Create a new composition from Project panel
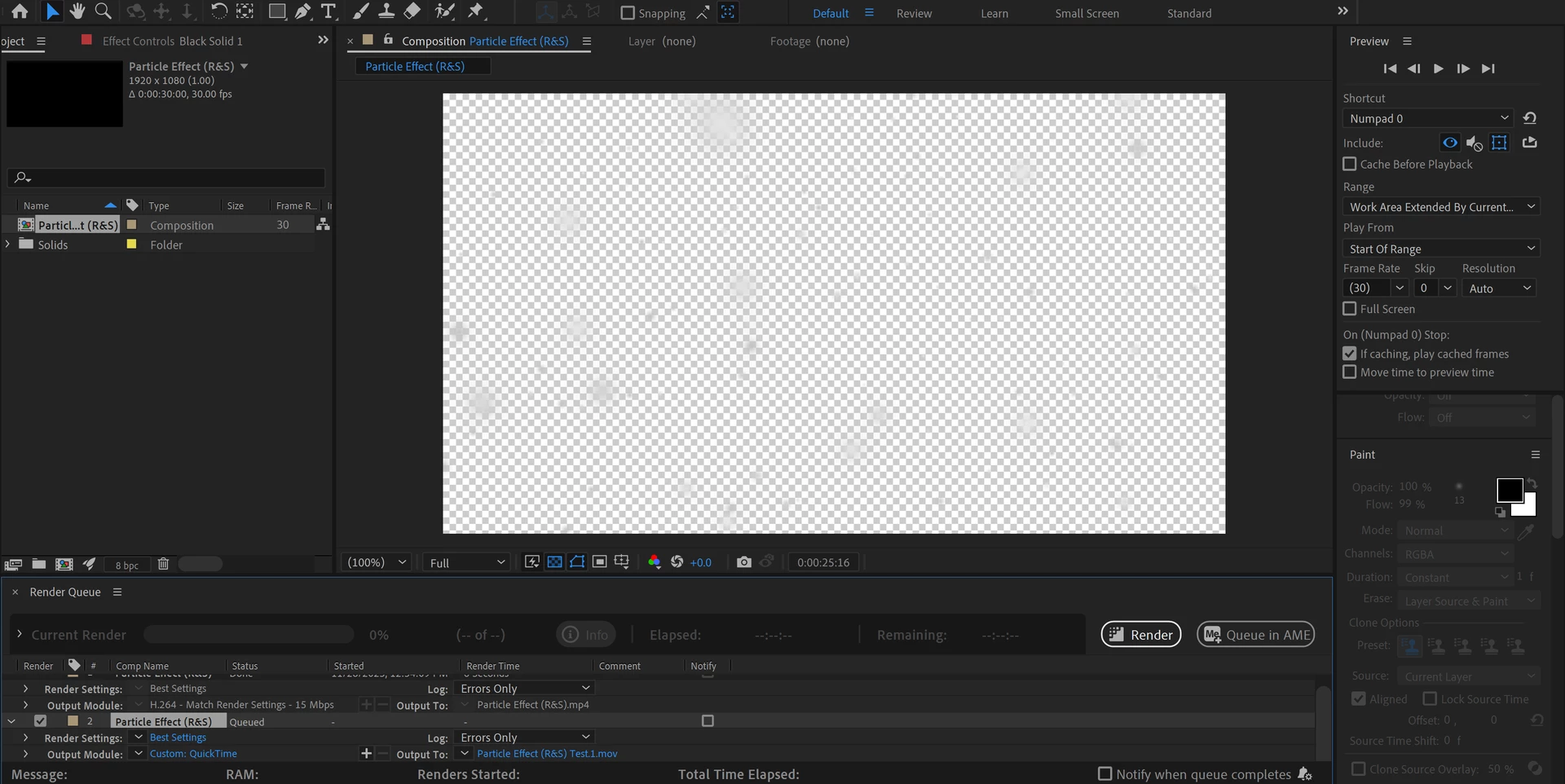1565x784 pixels. point(64,564)
